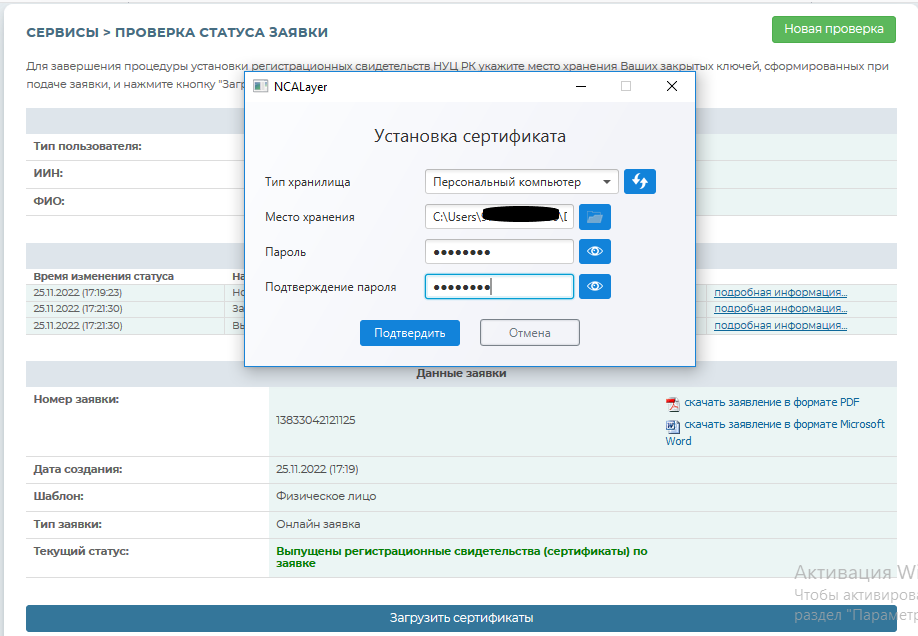The width and height of the screenshot is (918, 636).
Task: Click the Подтверждение пароля field
Action: pyautogui.click(x=498, y=287)
